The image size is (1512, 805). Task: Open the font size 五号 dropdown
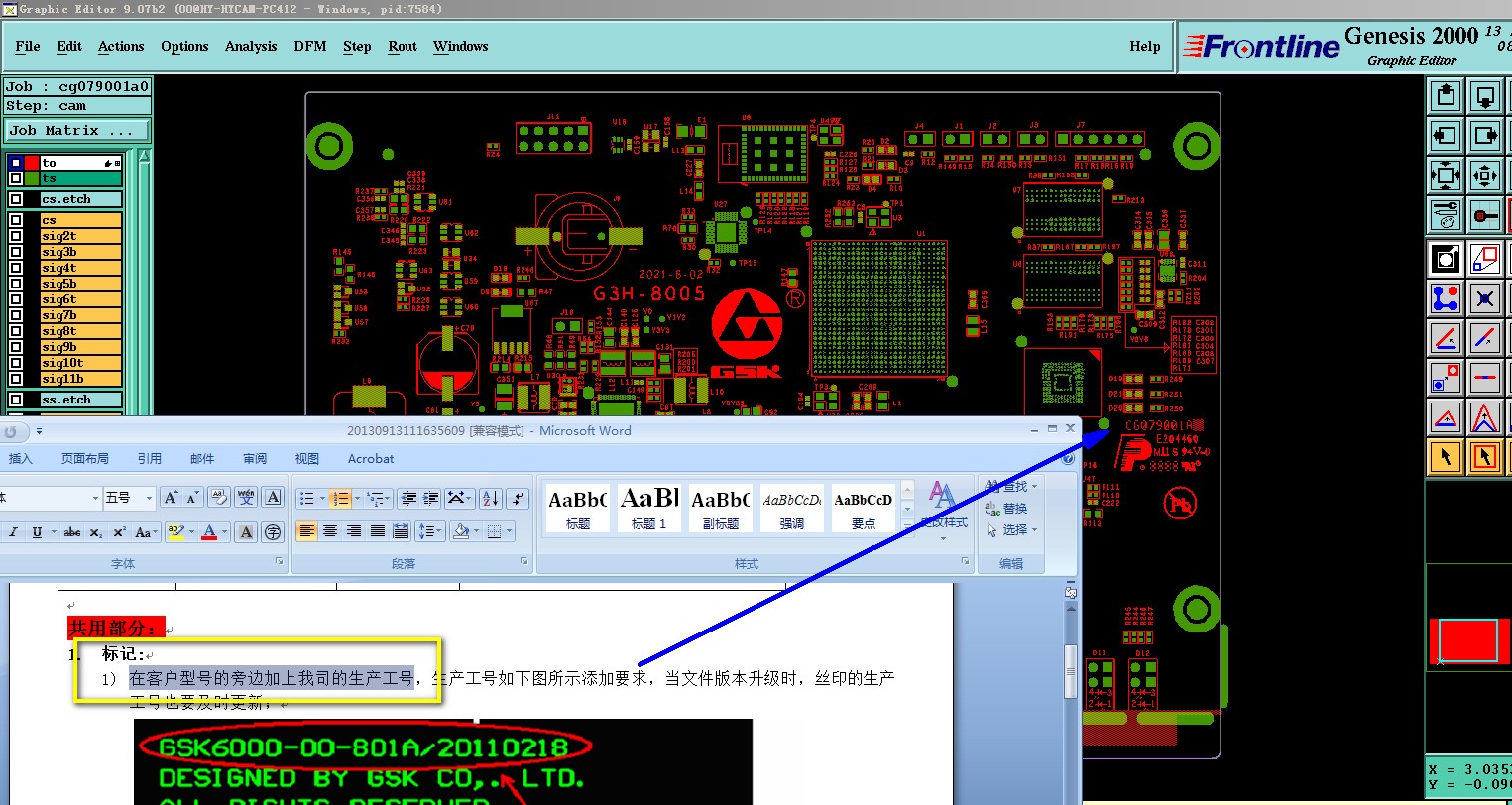pos(150,498)
